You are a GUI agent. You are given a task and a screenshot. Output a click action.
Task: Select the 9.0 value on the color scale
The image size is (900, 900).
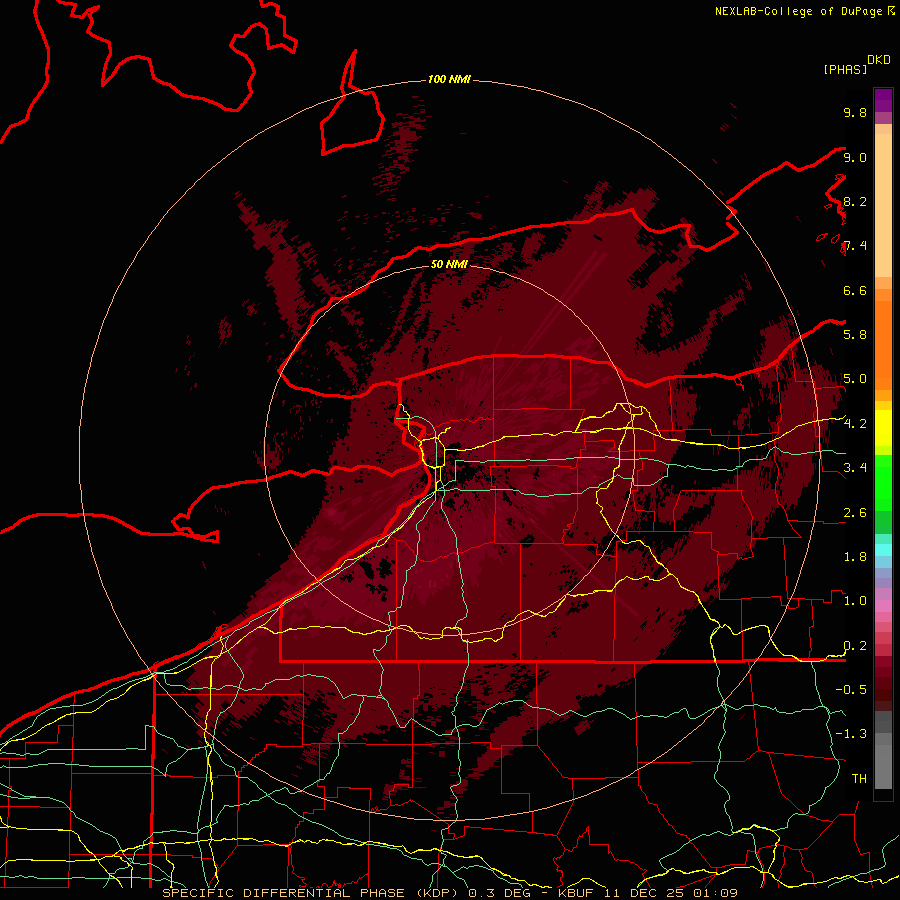pos(855,157)
